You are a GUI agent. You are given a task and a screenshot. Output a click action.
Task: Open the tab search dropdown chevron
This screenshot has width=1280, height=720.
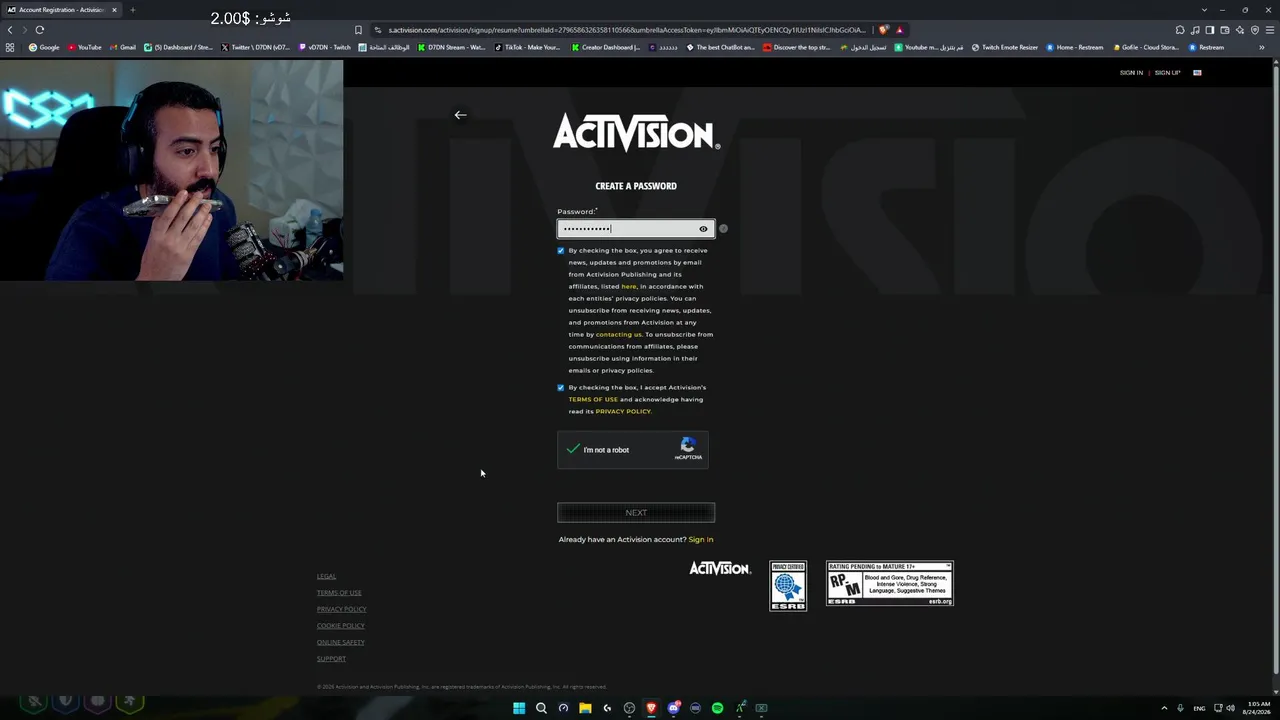click(x=1204, y=10)
